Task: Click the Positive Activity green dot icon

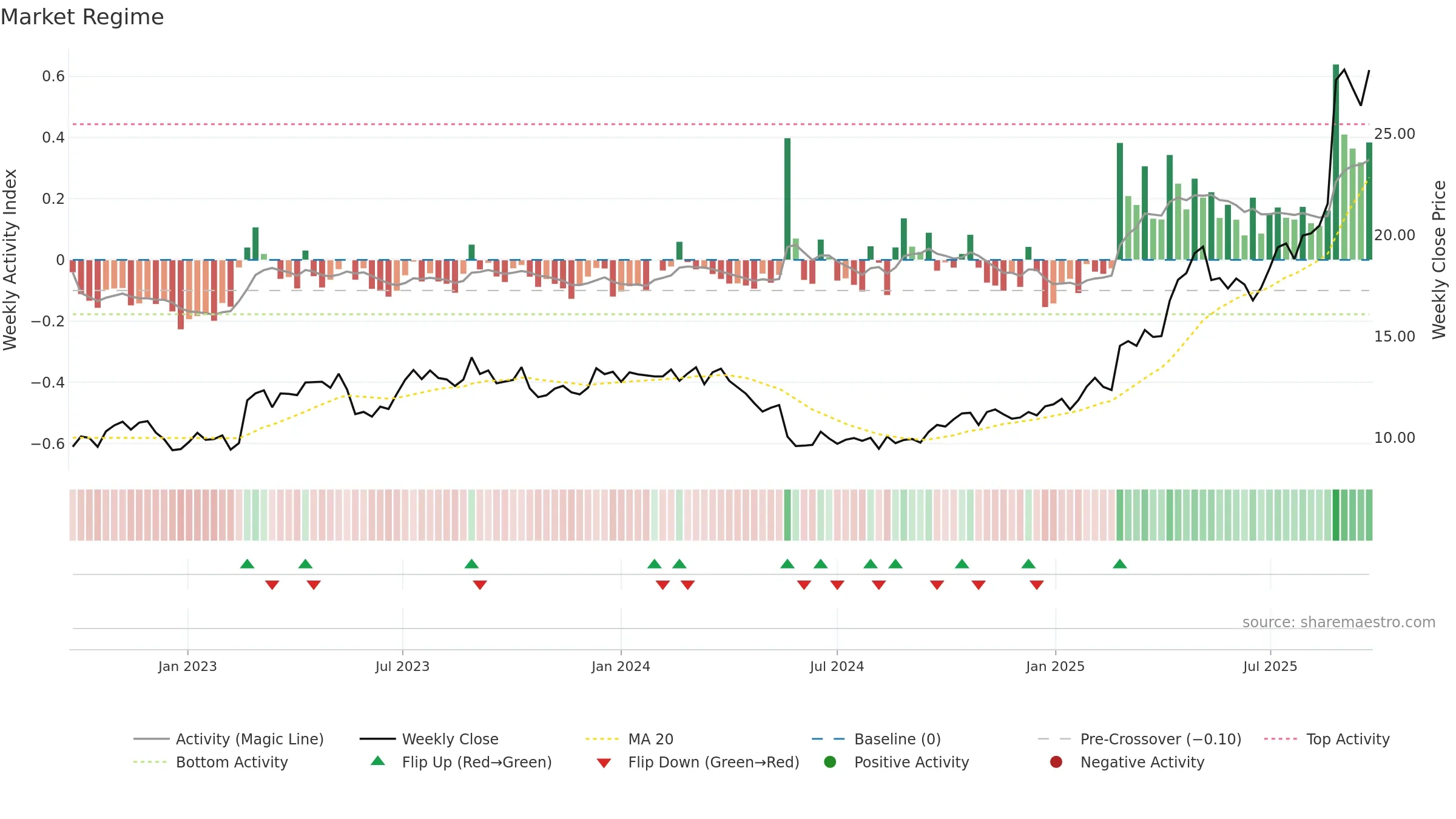Action: coord(830,761)
